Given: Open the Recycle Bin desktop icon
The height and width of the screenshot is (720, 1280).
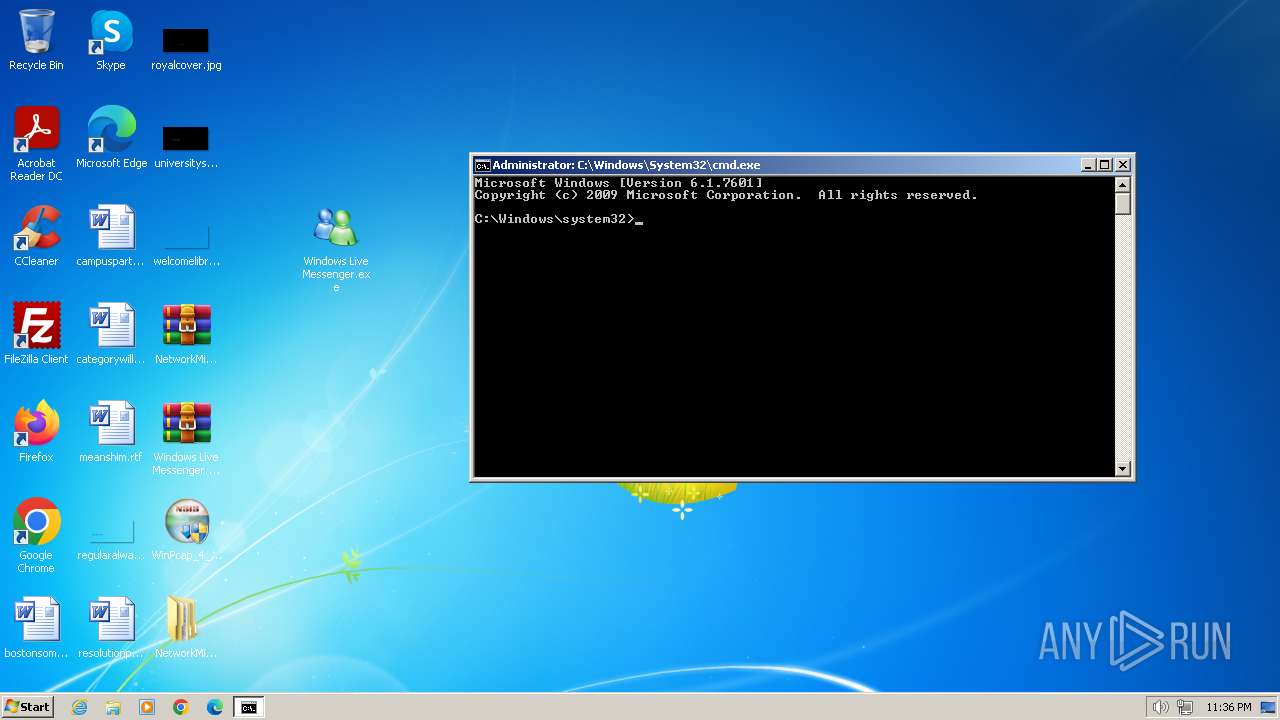Looking at the screenshot, I should click(36, 40).
